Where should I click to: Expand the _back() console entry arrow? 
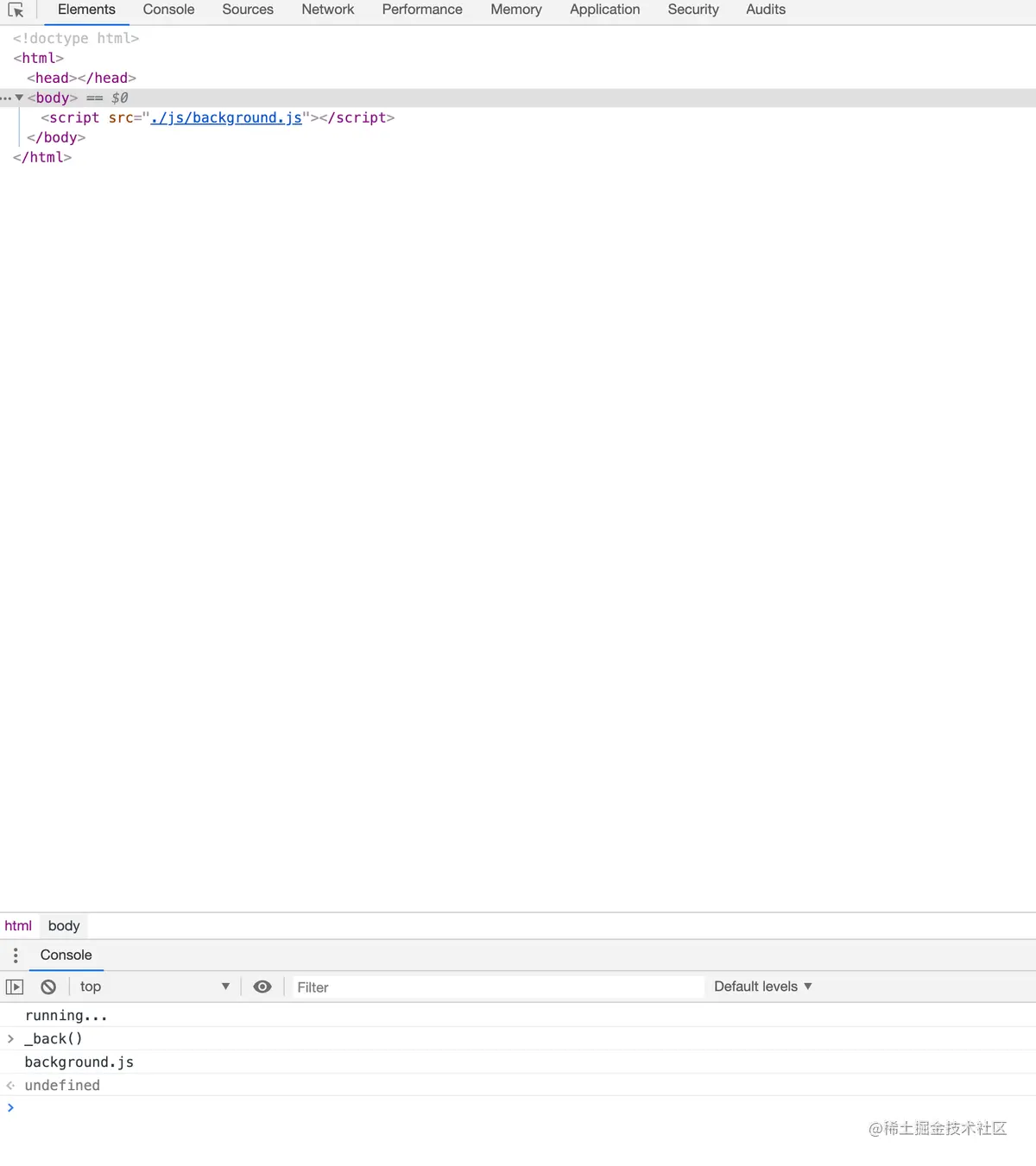pos(10,1038)
